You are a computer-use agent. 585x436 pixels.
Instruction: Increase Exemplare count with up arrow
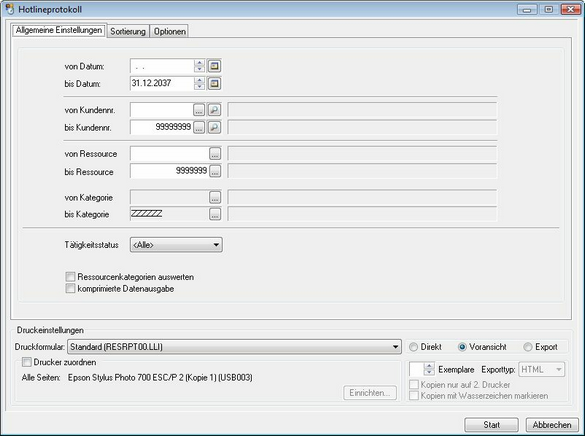click(429, 366)
